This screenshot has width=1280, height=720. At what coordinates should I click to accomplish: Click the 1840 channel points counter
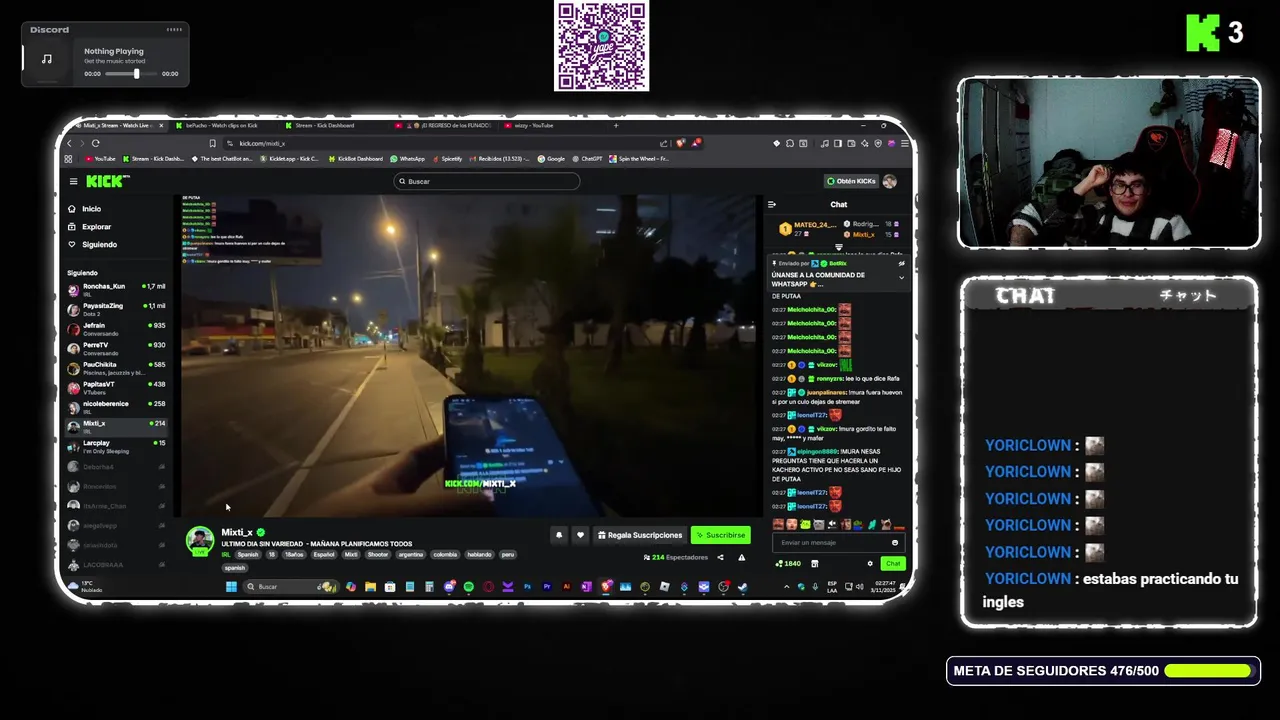[788, 563]
